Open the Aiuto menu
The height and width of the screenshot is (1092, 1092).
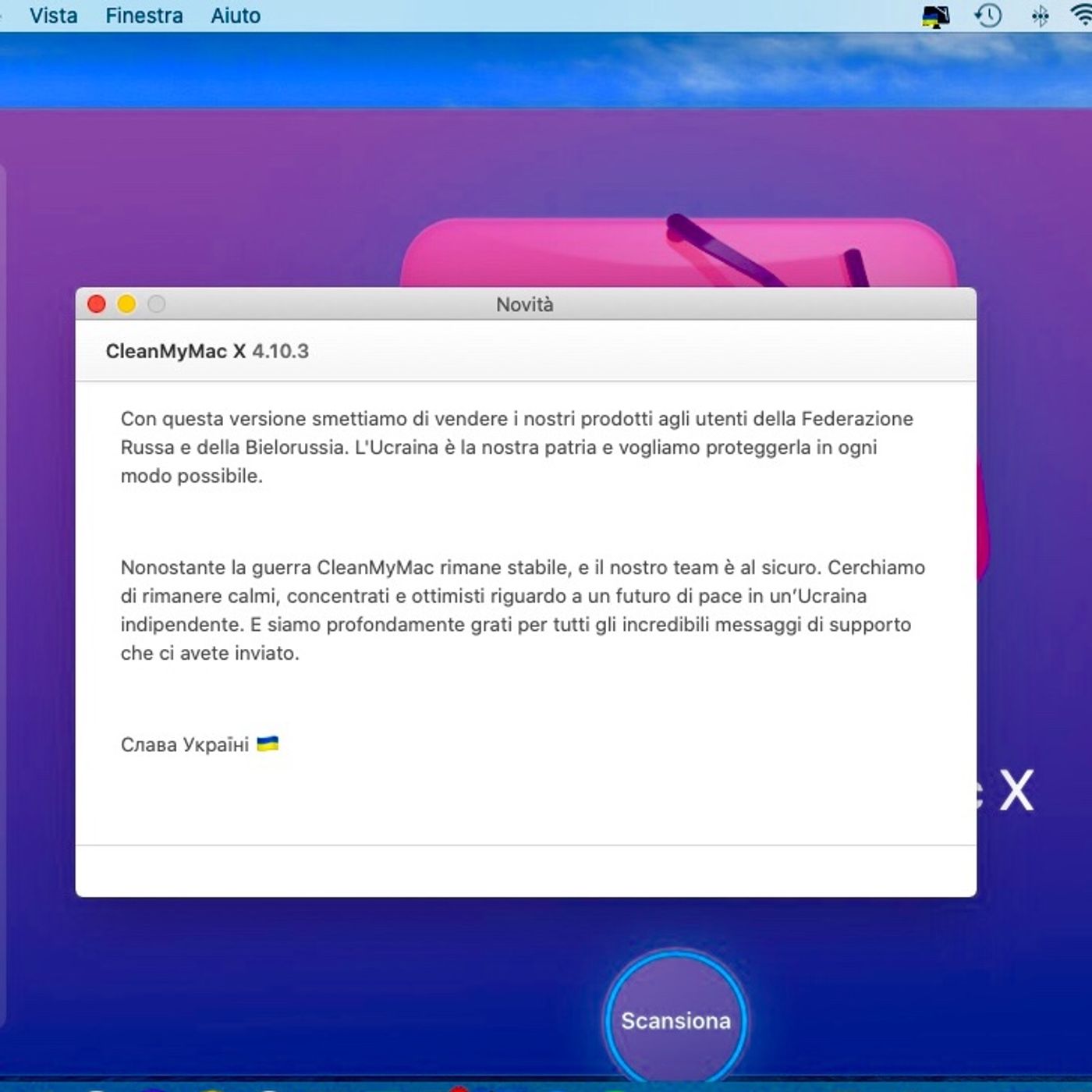coord(236,16)
